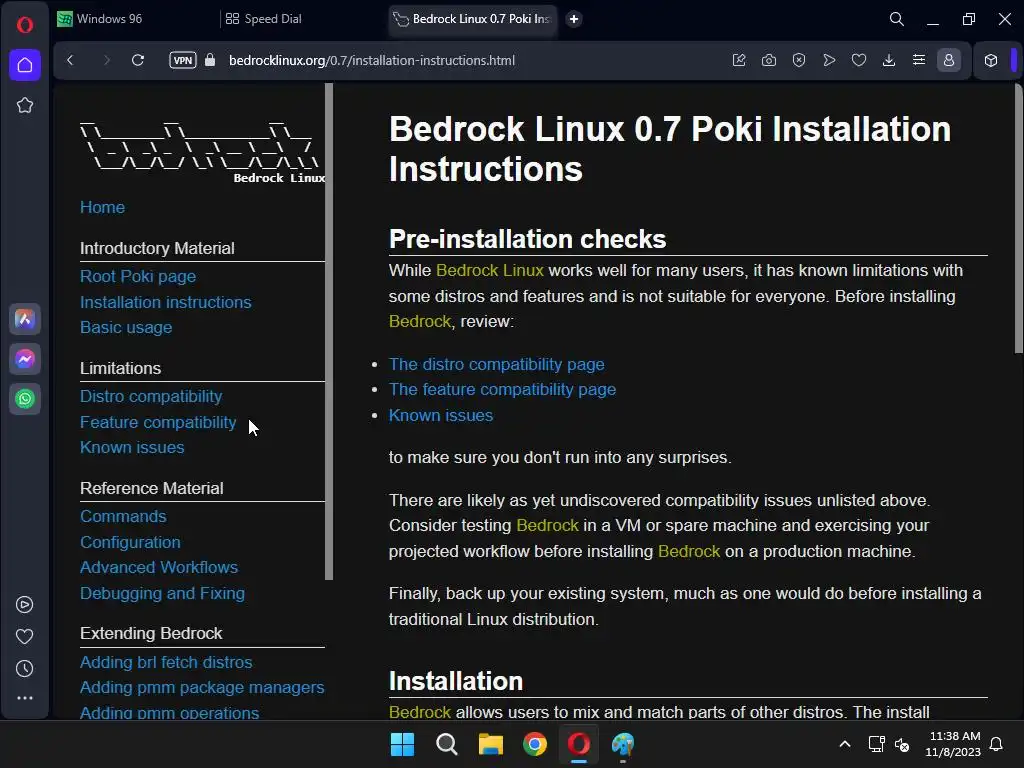Add page to bookmarks heart in toolbar
Screen dimensions: 1024x768
[859, 60]
